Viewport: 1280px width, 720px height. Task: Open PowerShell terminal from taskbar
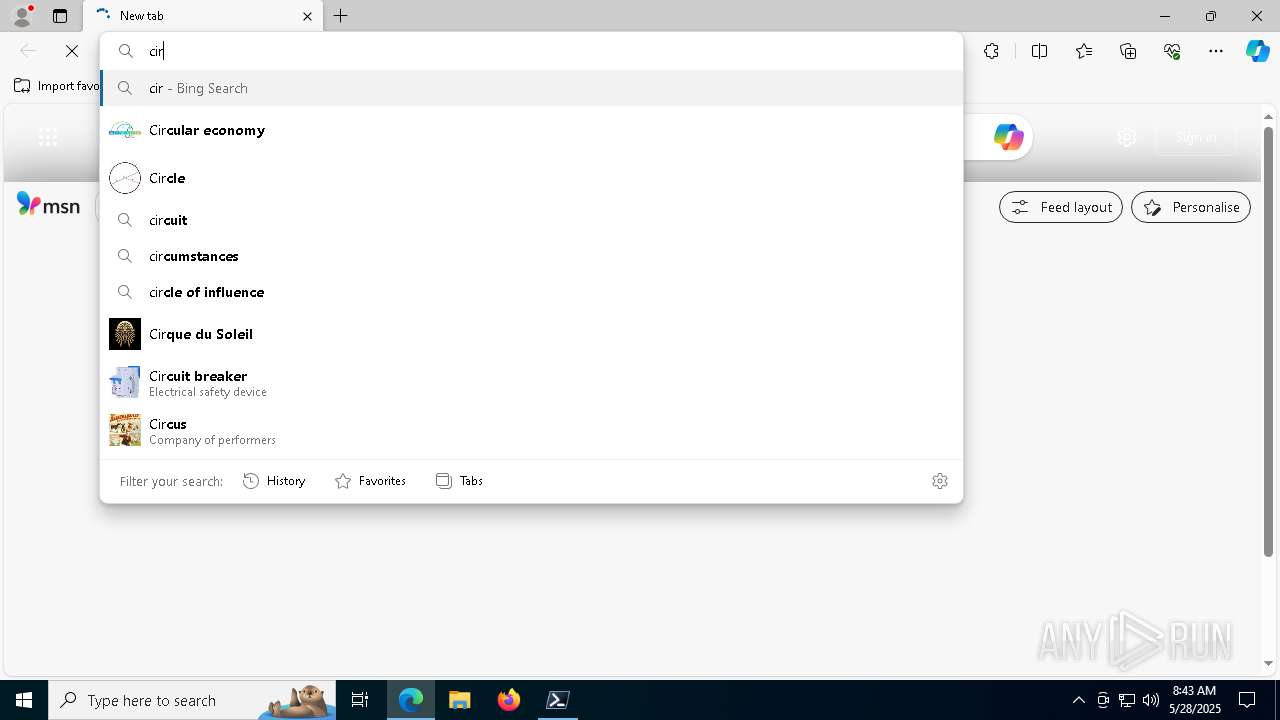(x=558, y=700)
